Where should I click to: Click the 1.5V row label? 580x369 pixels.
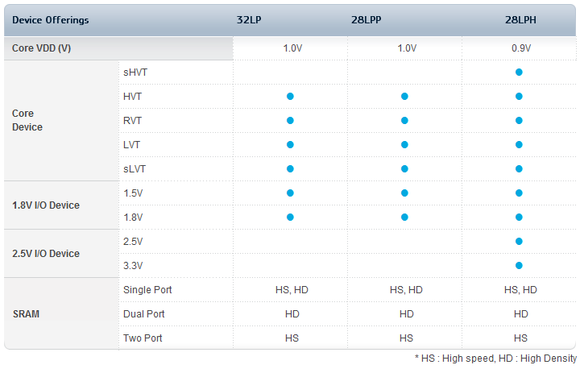(133, 193)
